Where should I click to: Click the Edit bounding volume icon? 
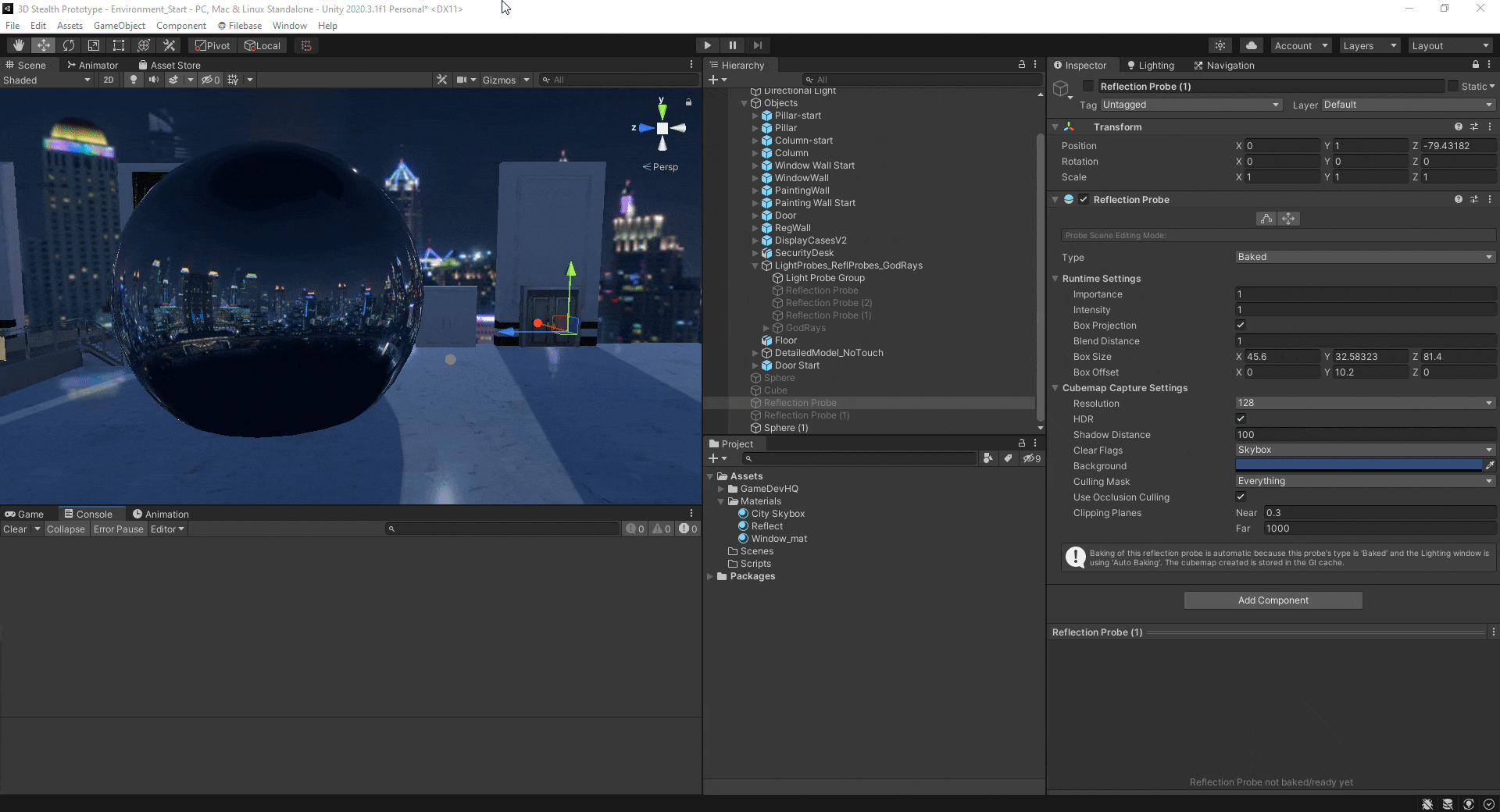1266,219
